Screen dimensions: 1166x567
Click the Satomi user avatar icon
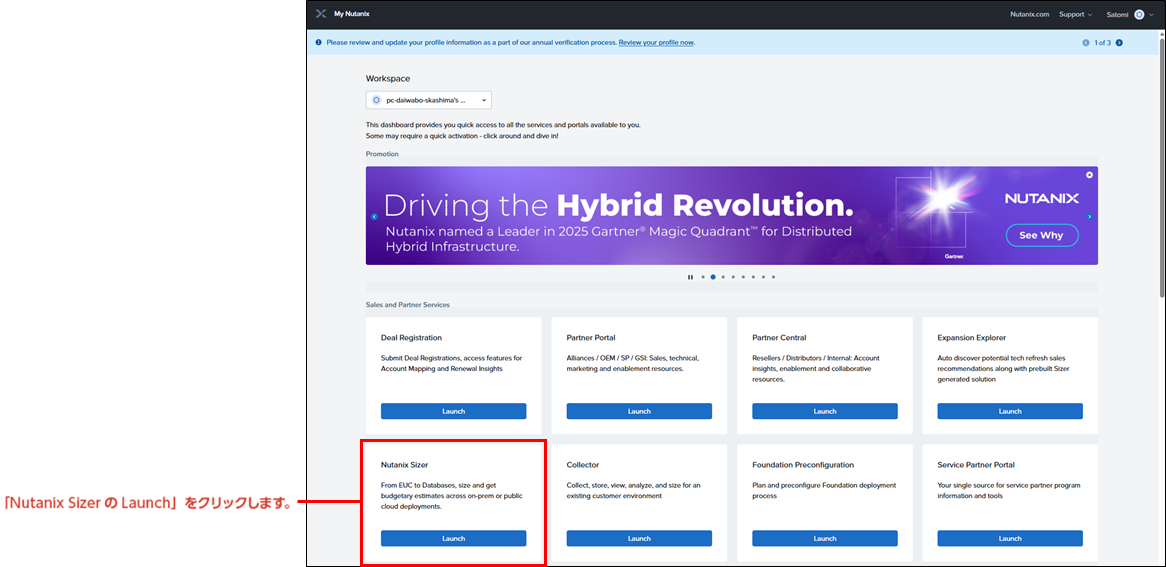pyautogui.click(x=1139, y=14)
